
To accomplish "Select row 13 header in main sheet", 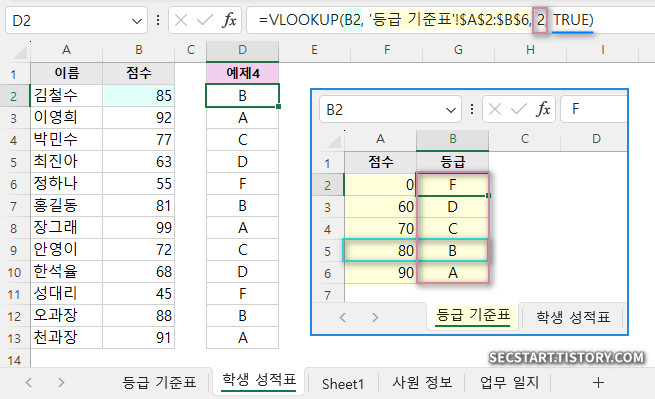I will tap(14, 338).
